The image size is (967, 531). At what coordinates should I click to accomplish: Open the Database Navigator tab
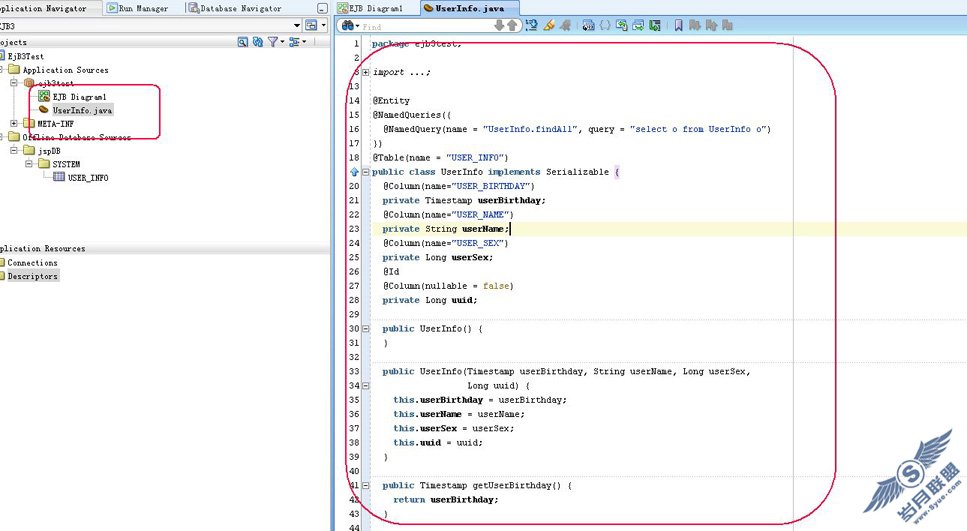(236, 8)
